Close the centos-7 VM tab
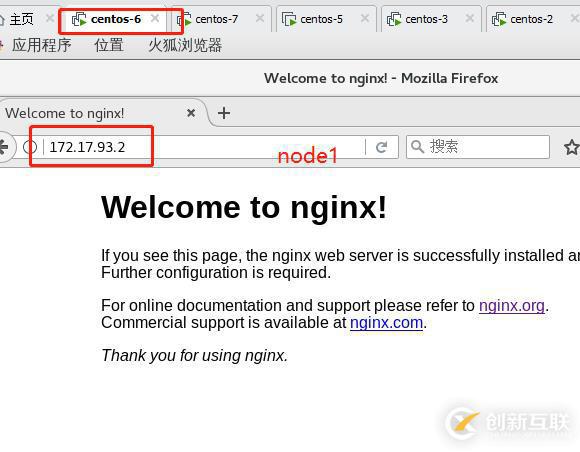The height and width of the screenshot is (452, 580). click(260, 18)
